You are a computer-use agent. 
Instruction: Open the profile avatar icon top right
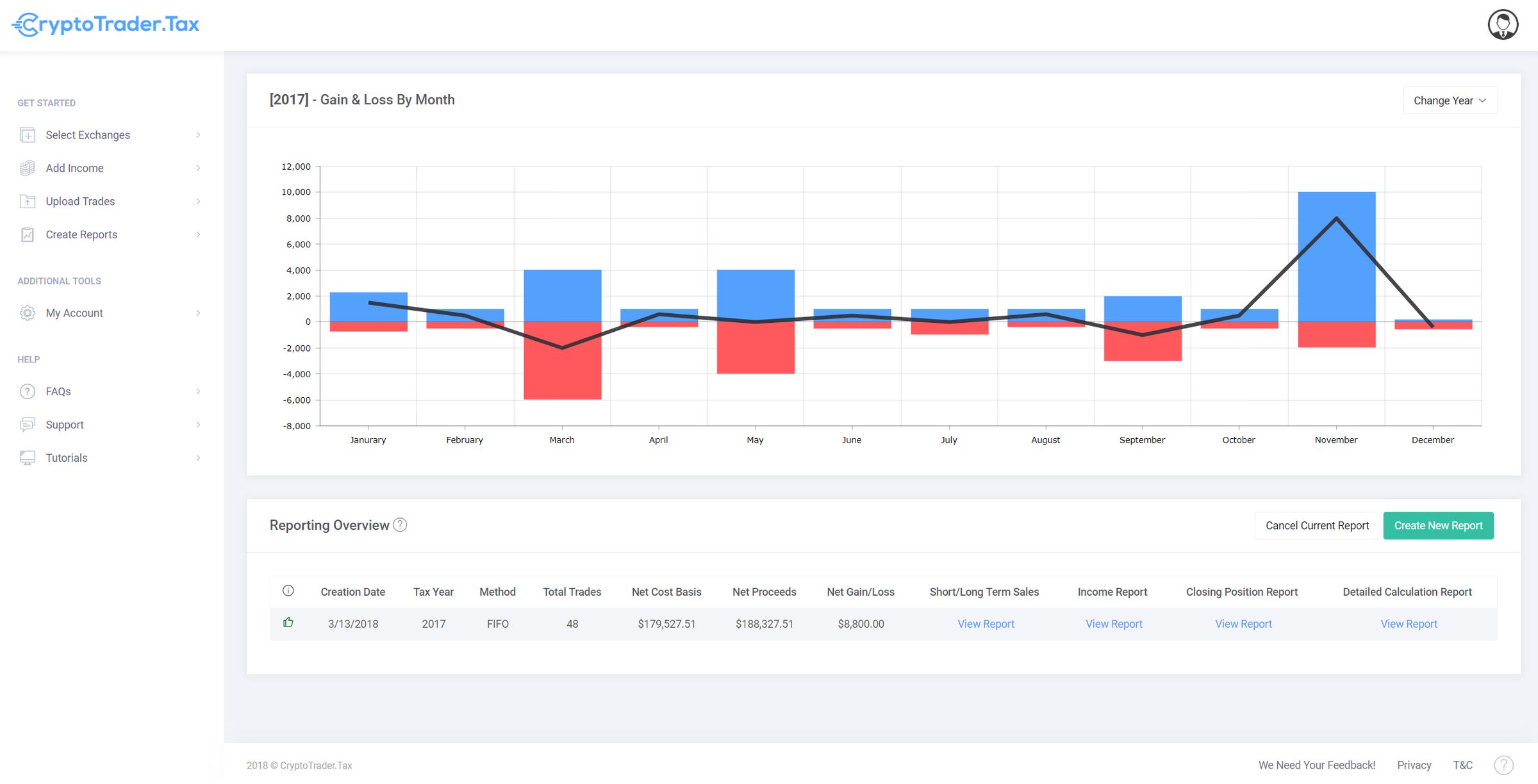(x=1503, y=25)
